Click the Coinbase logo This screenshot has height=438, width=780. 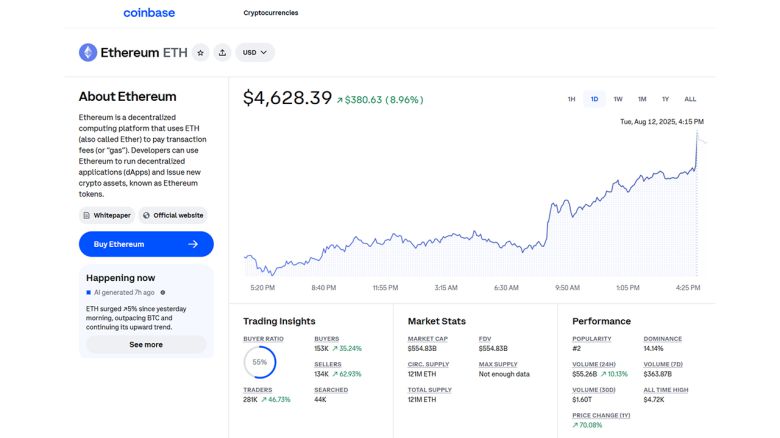[149, 13]
